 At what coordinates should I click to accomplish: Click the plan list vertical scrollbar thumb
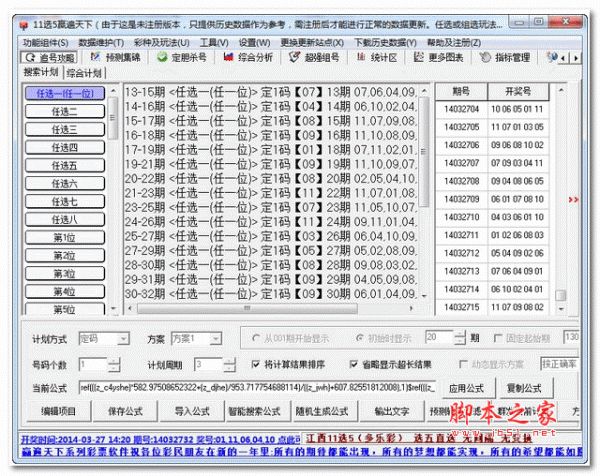tap(424, 152)
